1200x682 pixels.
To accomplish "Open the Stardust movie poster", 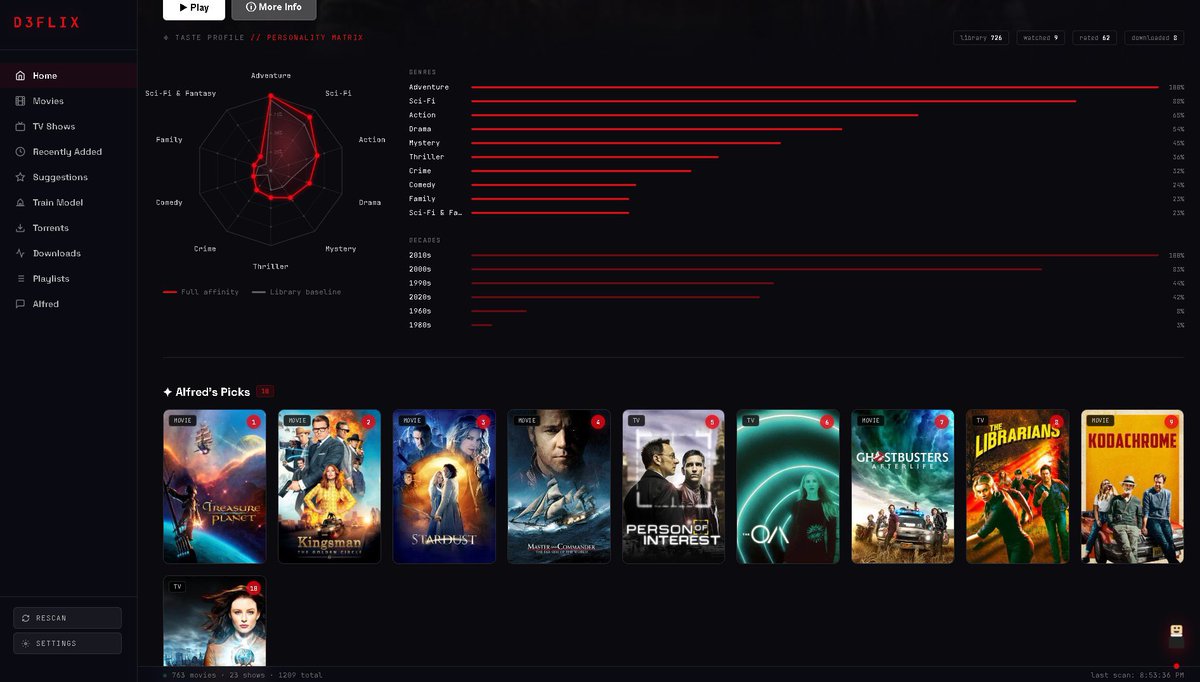I will pos(444,486).
